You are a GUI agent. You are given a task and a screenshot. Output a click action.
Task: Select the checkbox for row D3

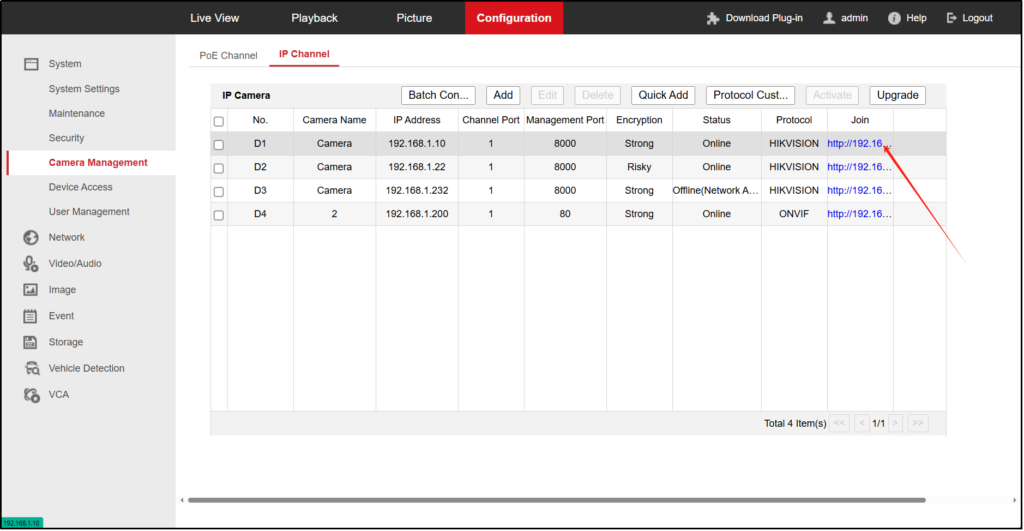[x=219, y=191]
